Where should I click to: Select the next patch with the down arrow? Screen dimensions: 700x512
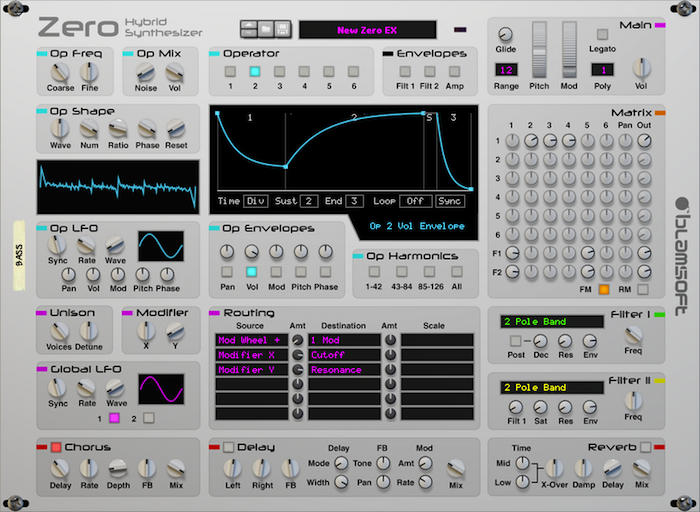(x=249, y=33)
